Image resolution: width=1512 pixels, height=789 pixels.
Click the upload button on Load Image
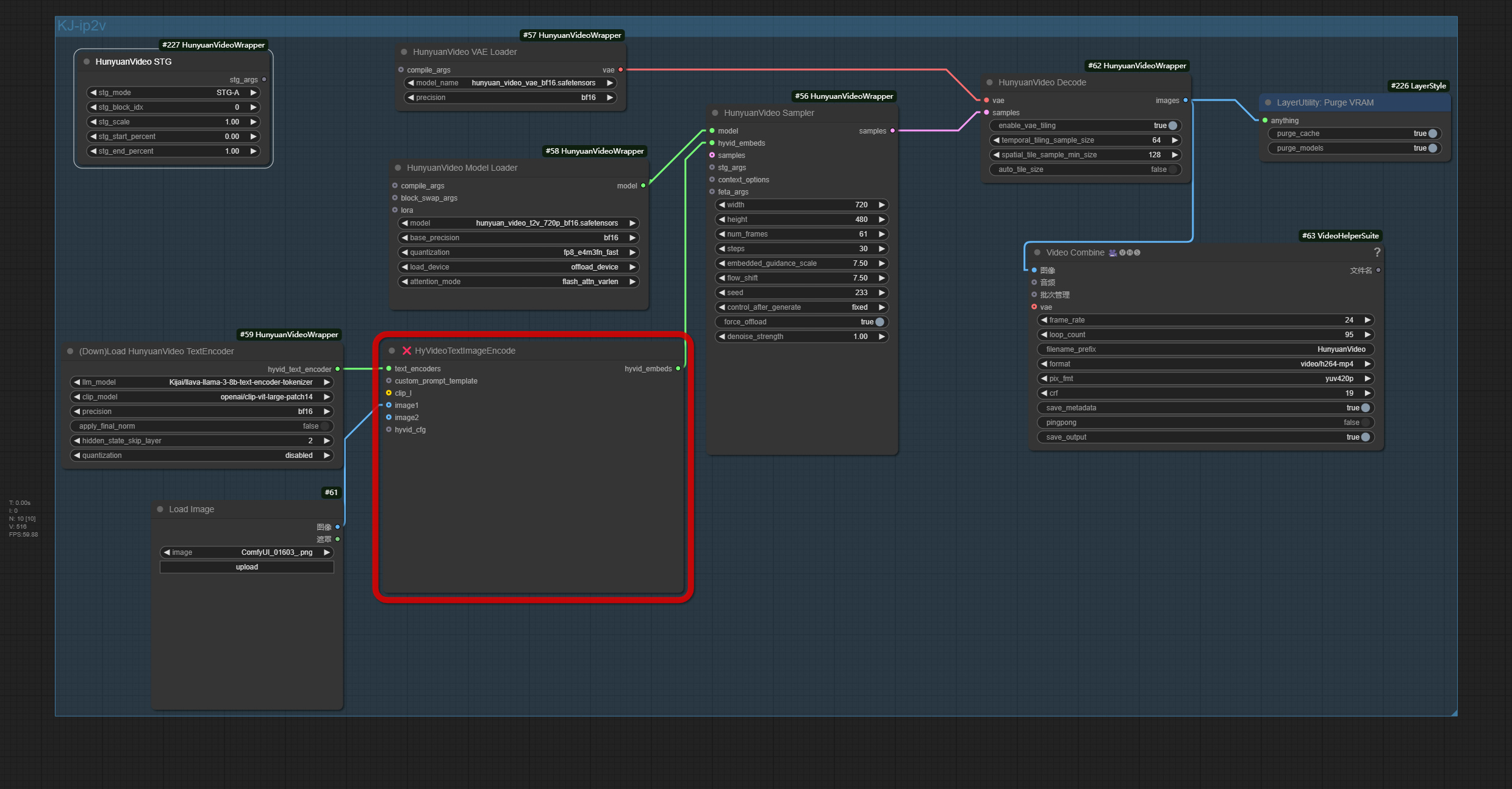(x=246, y=566)
